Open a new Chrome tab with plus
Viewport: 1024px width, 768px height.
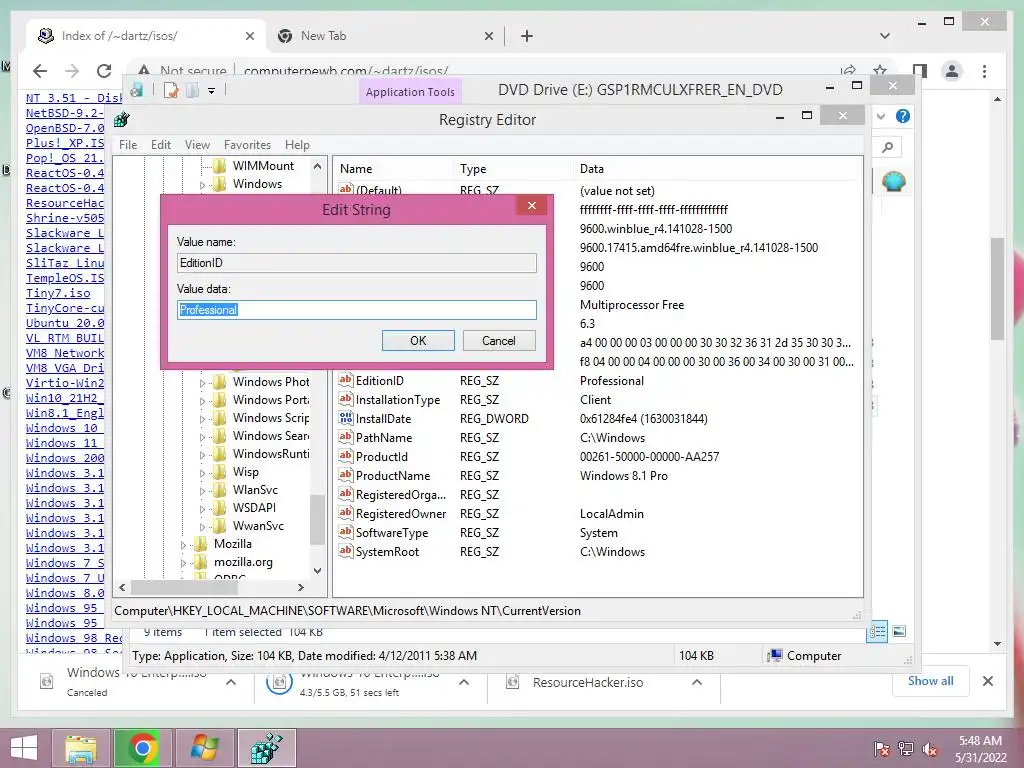(527, 36)
